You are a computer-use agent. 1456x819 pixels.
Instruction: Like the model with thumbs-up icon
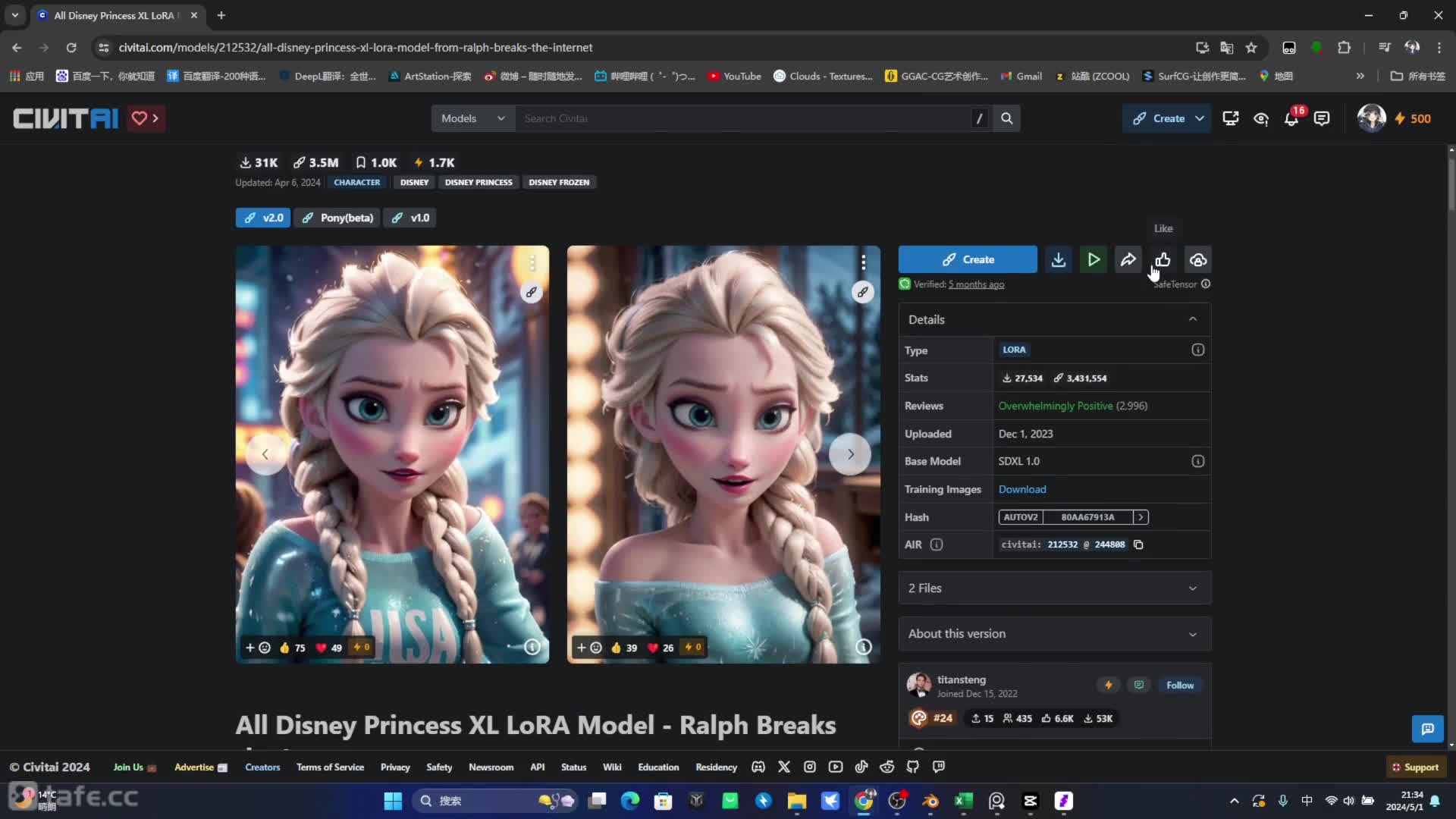coord(1163,259)
